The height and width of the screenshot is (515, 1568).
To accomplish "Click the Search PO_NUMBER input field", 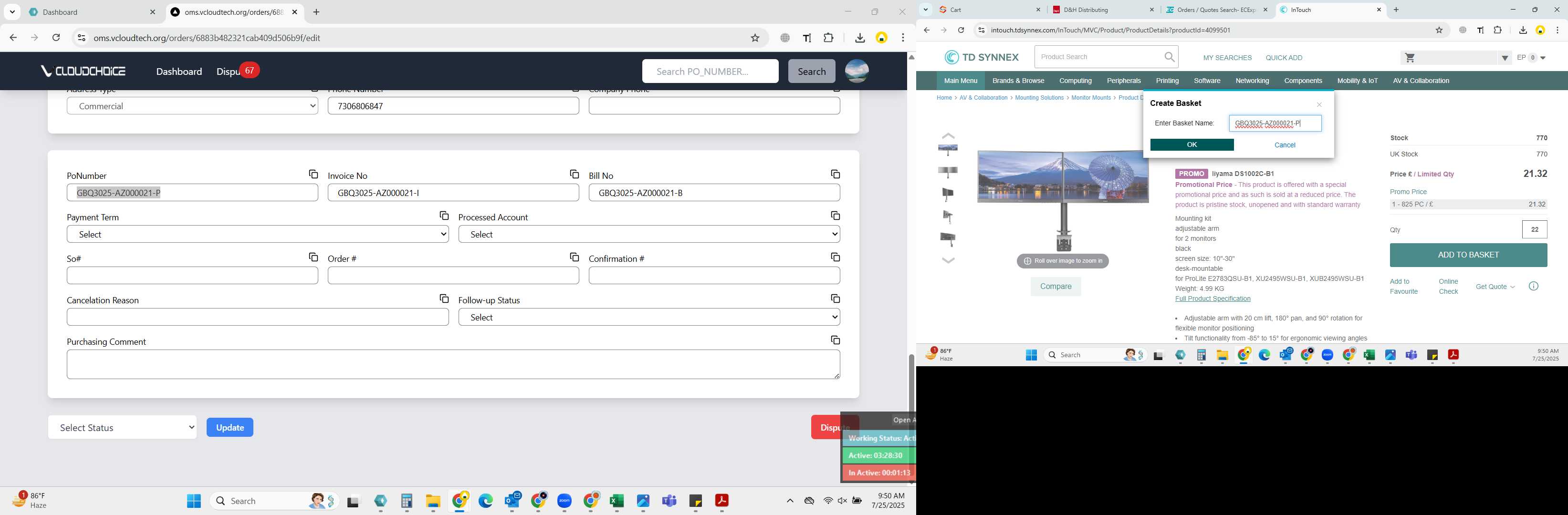I will [x=710, y=71].
